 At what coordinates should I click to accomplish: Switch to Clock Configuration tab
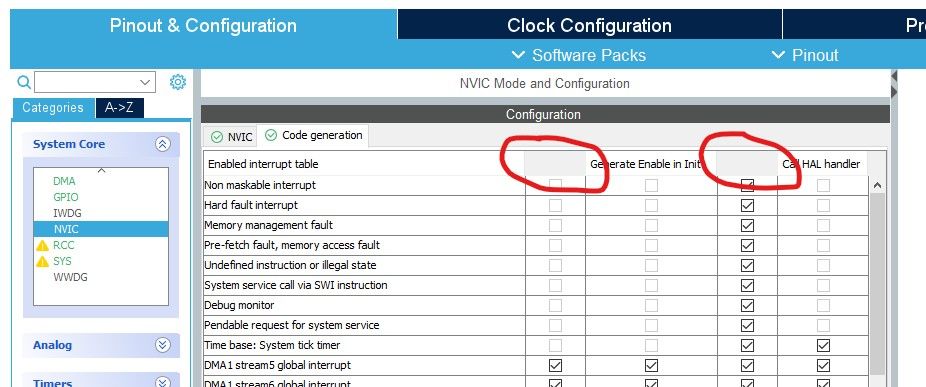(589, 25)
